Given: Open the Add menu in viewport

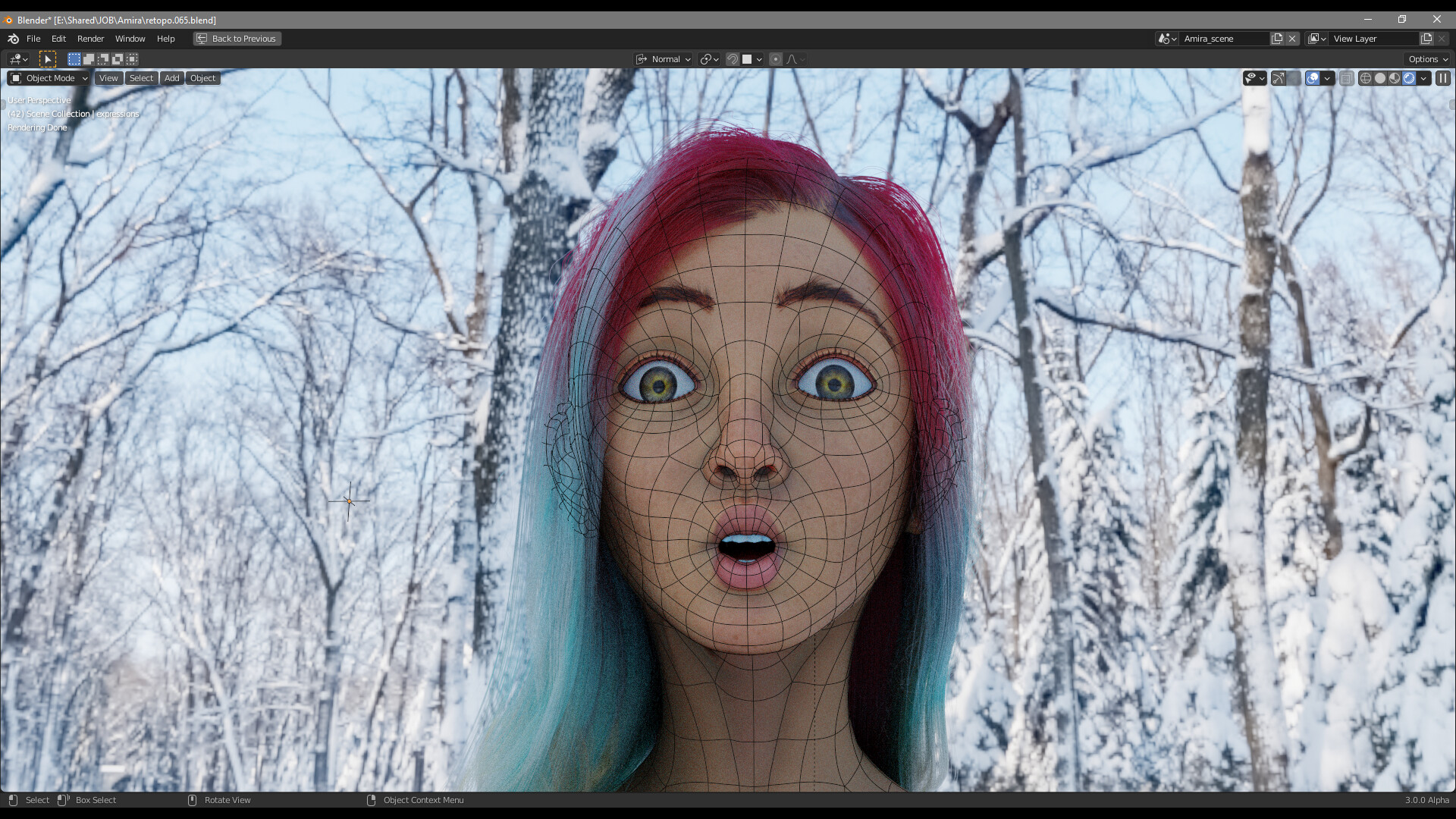Looking at the screenshot, I should click(x=172, y=78).
